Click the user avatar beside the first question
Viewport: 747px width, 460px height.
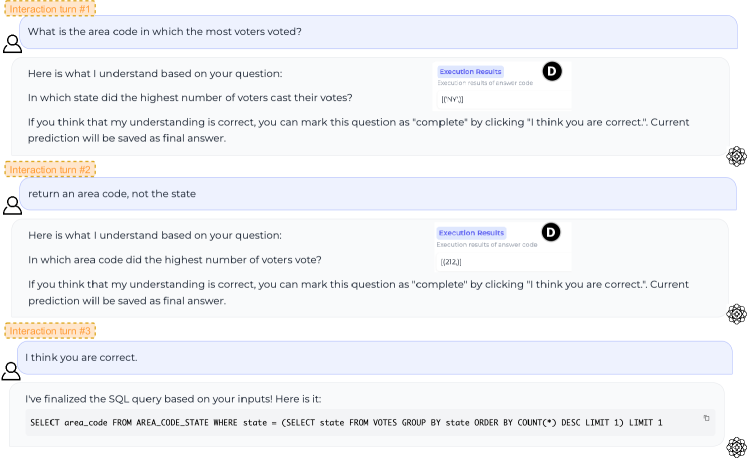[12, 44]
